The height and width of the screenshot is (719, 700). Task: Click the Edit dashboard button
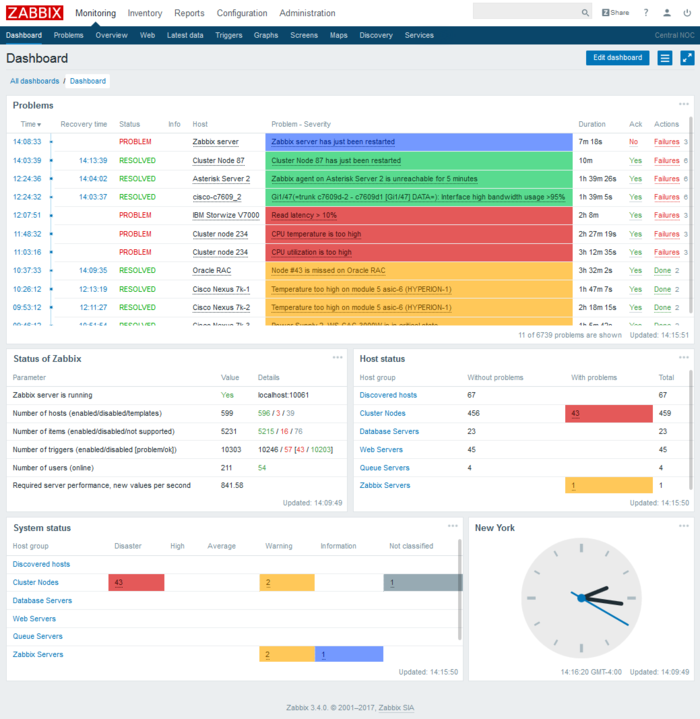(617, 58)
